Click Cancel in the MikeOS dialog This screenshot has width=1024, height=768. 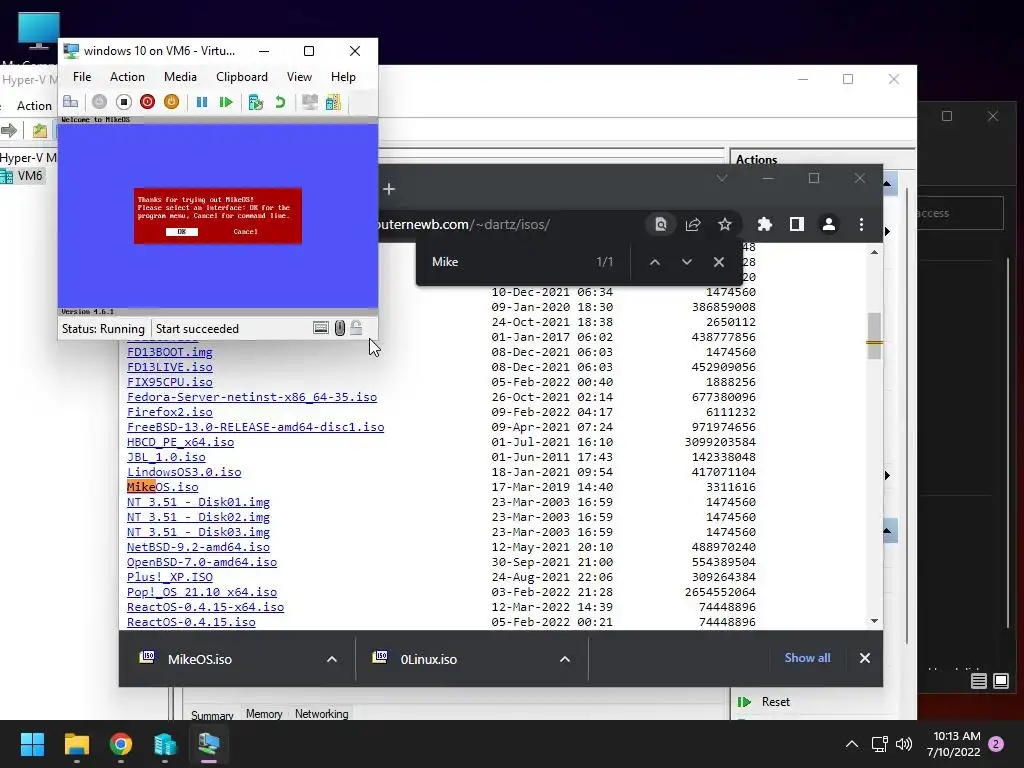[246, 232]
